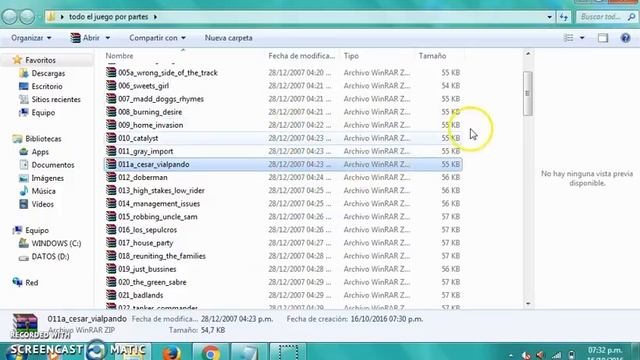Select Bibliotecas in the navigation pane

43,139
